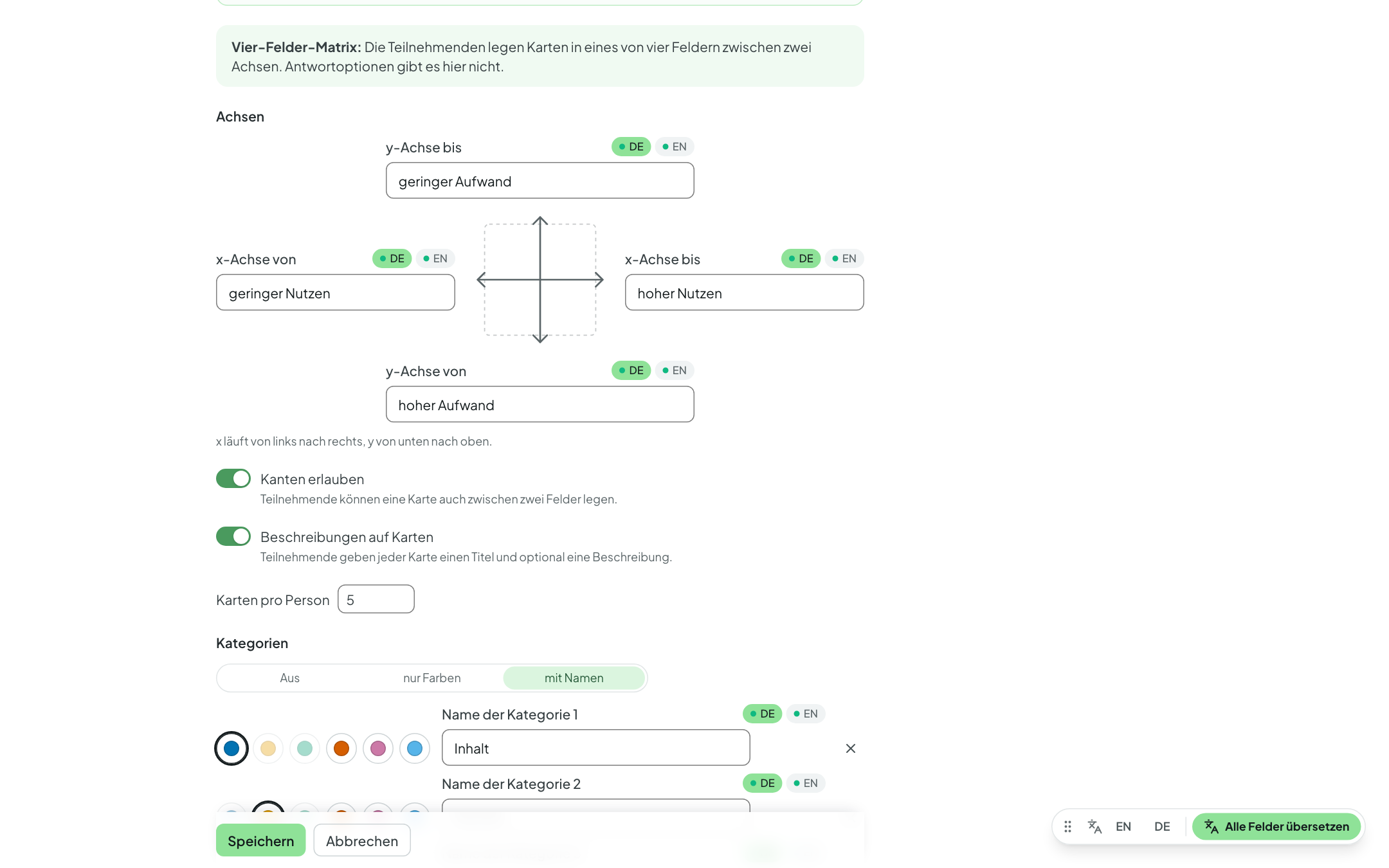This screenshot has width=1389, height=868.
Task: Switch floating toolbar language to DE
Action: [x=1162, y=826]
